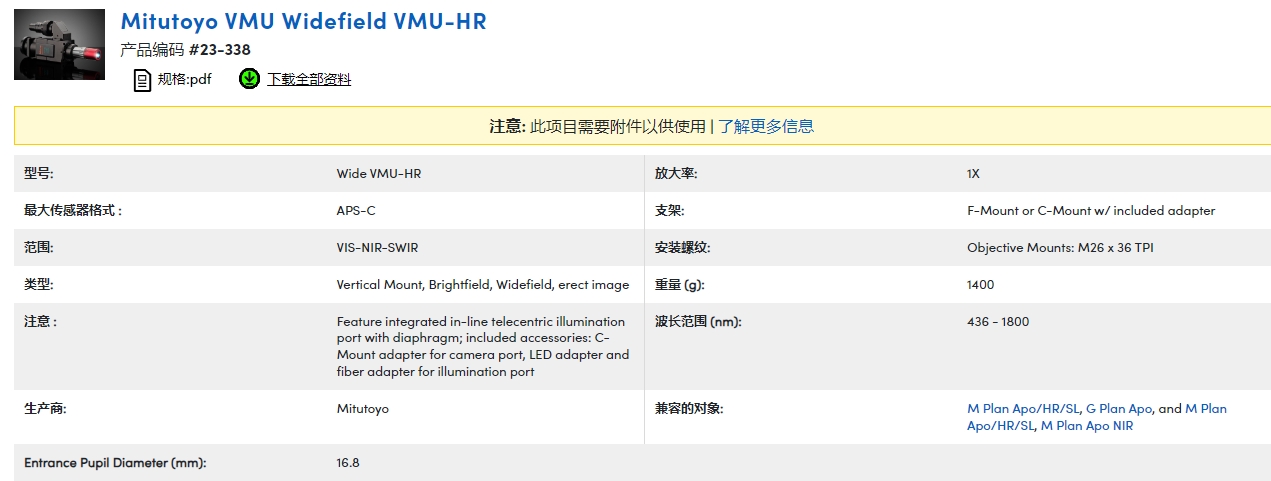This screenshot has width=1271, height=481.
Task: Click the weight value 1400
Action: click(981, 285)
